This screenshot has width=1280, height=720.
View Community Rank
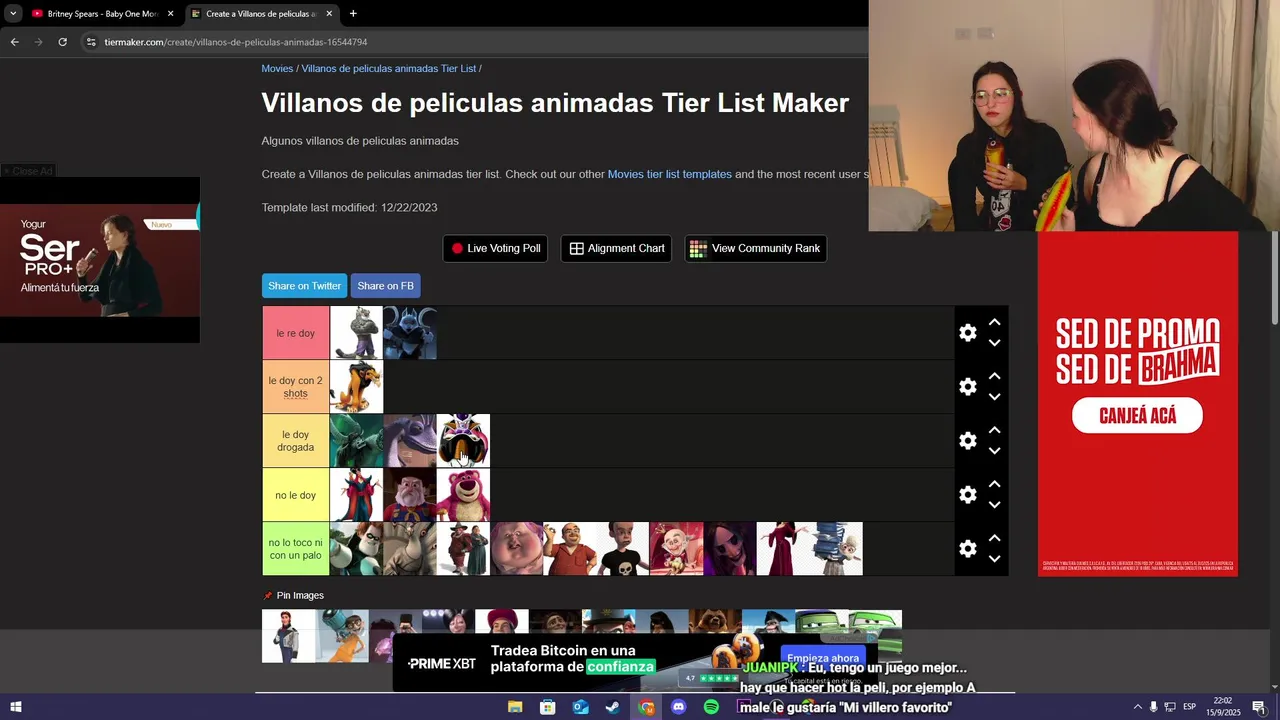755,248
